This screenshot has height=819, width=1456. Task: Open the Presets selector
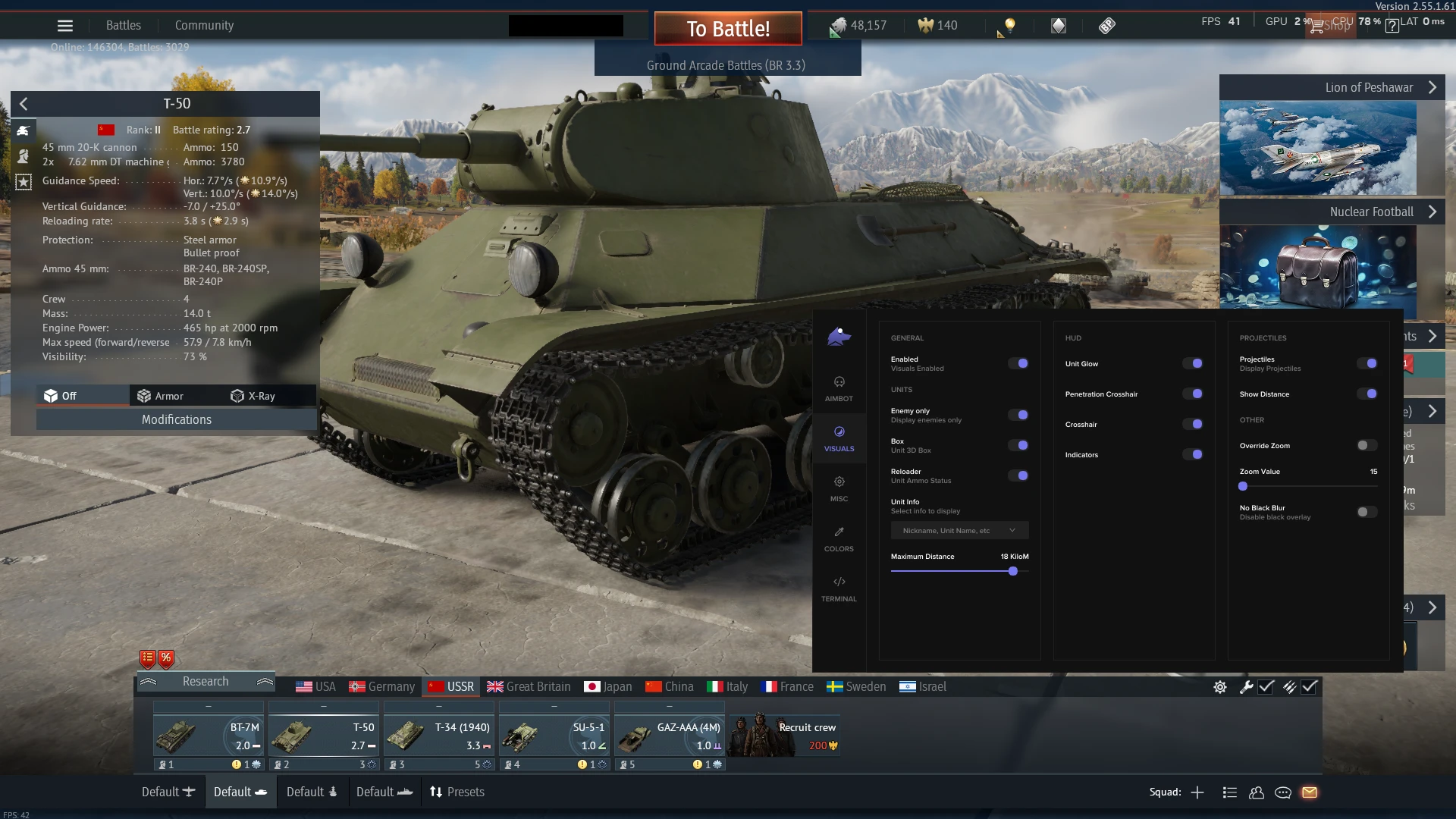[457, 792]
